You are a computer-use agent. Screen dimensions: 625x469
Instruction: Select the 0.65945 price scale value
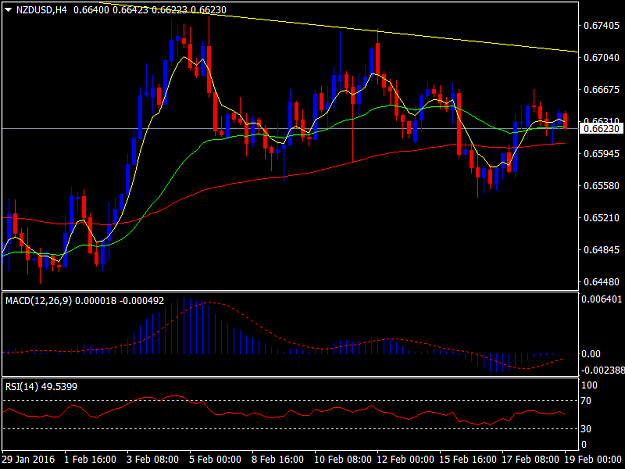coord(601,153)
